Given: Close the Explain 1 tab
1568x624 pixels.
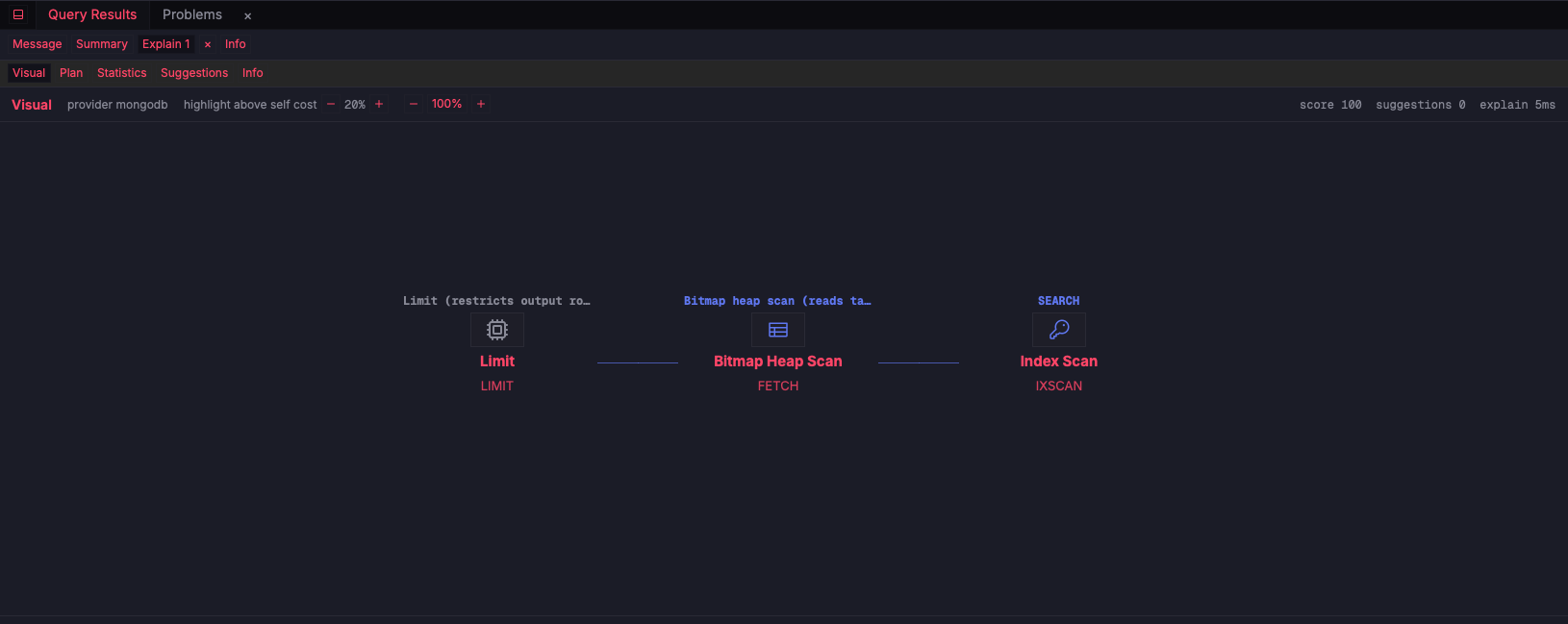Looking at the screenshot, I should [x=208, y=44].
